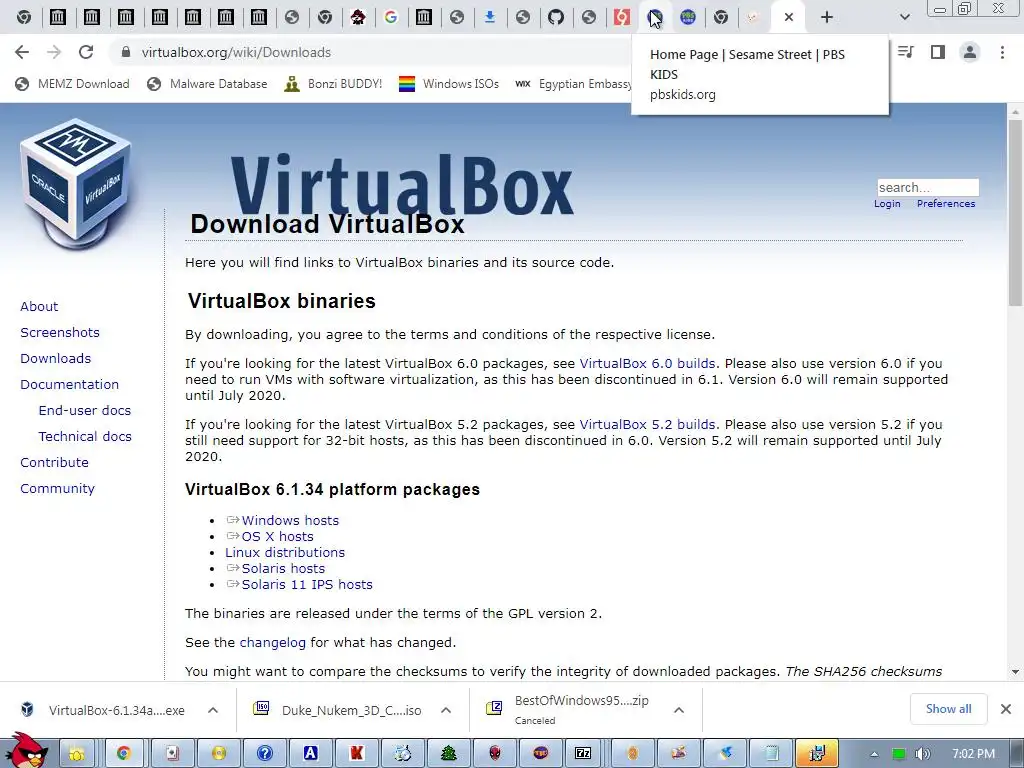Close the active VirtualBox tab
1024x768 pixels.
click(x=788, y=17)
